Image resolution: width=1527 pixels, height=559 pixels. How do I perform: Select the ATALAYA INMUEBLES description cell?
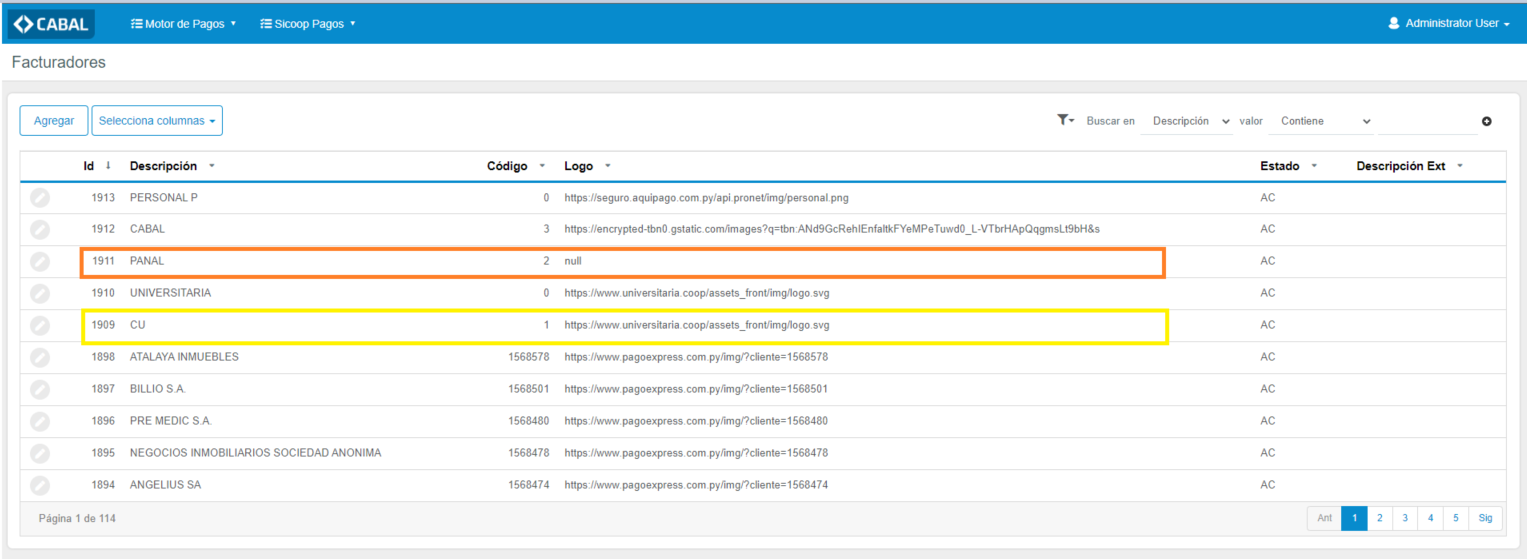click(184, 357)
